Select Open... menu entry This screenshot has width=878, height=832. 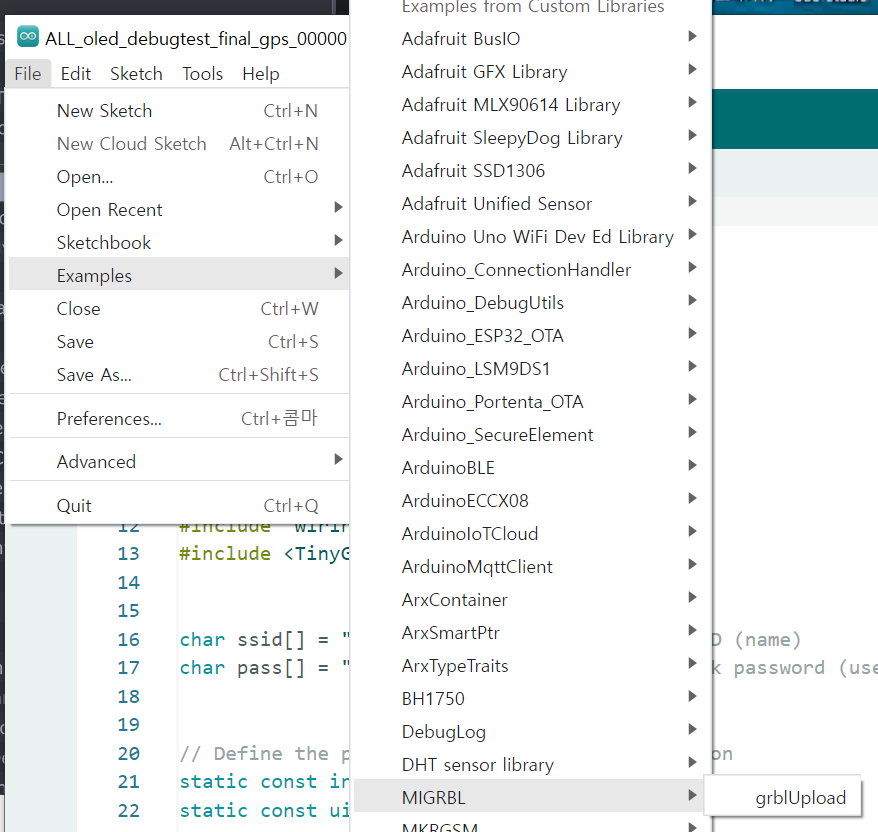(x=179, y=177)
